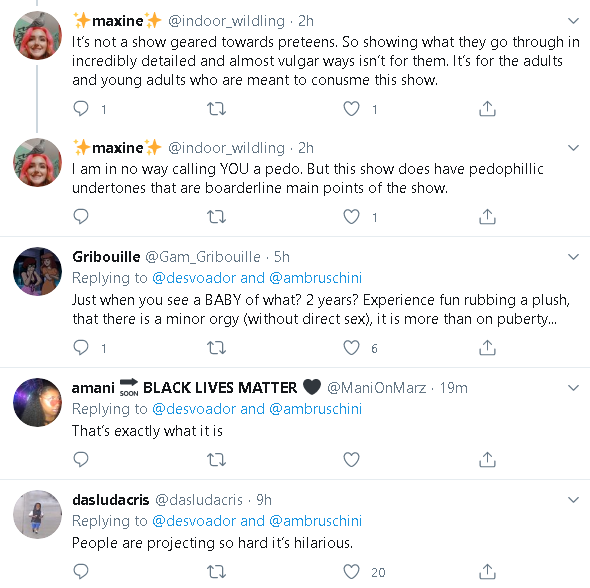The image size is (590, 588).
Task: Reply to maxine's first tweet about preteens
Action: (81, 108)
